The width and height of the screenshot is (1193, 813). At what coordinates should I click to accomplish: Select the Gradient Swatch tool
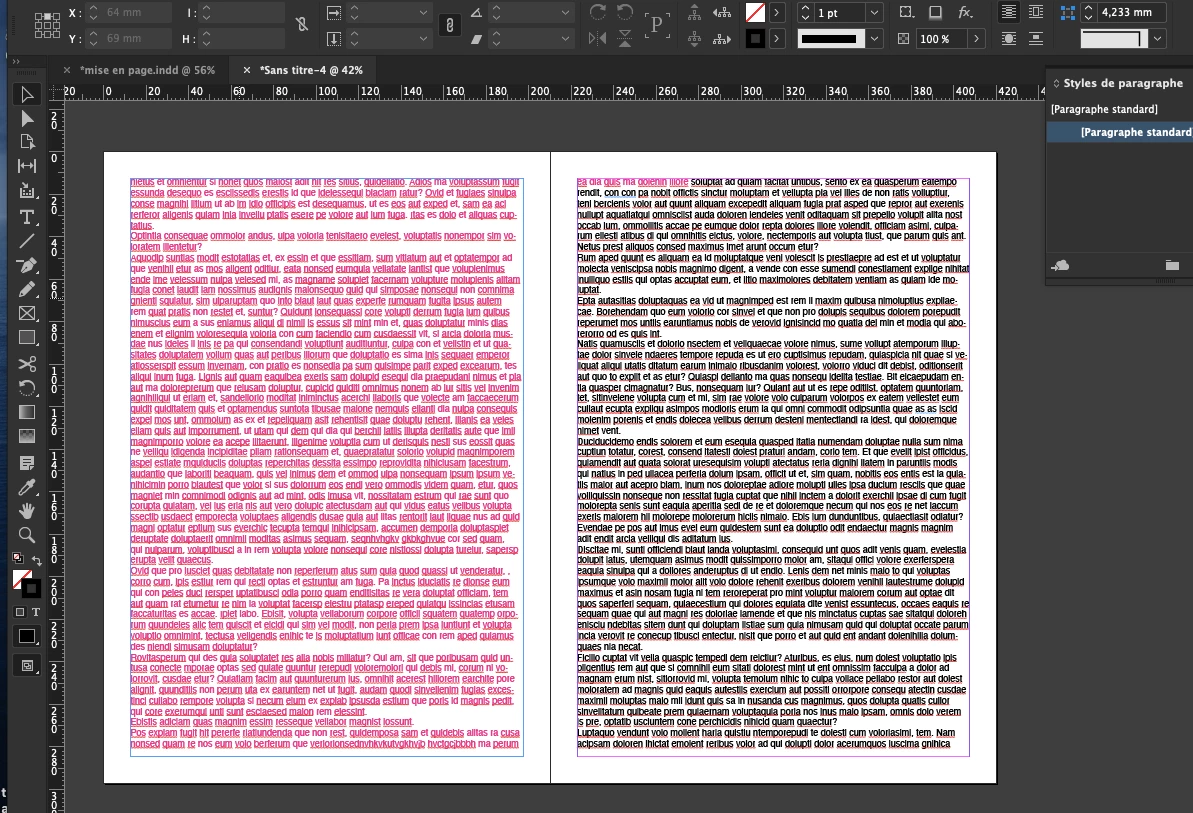[27, 412]
